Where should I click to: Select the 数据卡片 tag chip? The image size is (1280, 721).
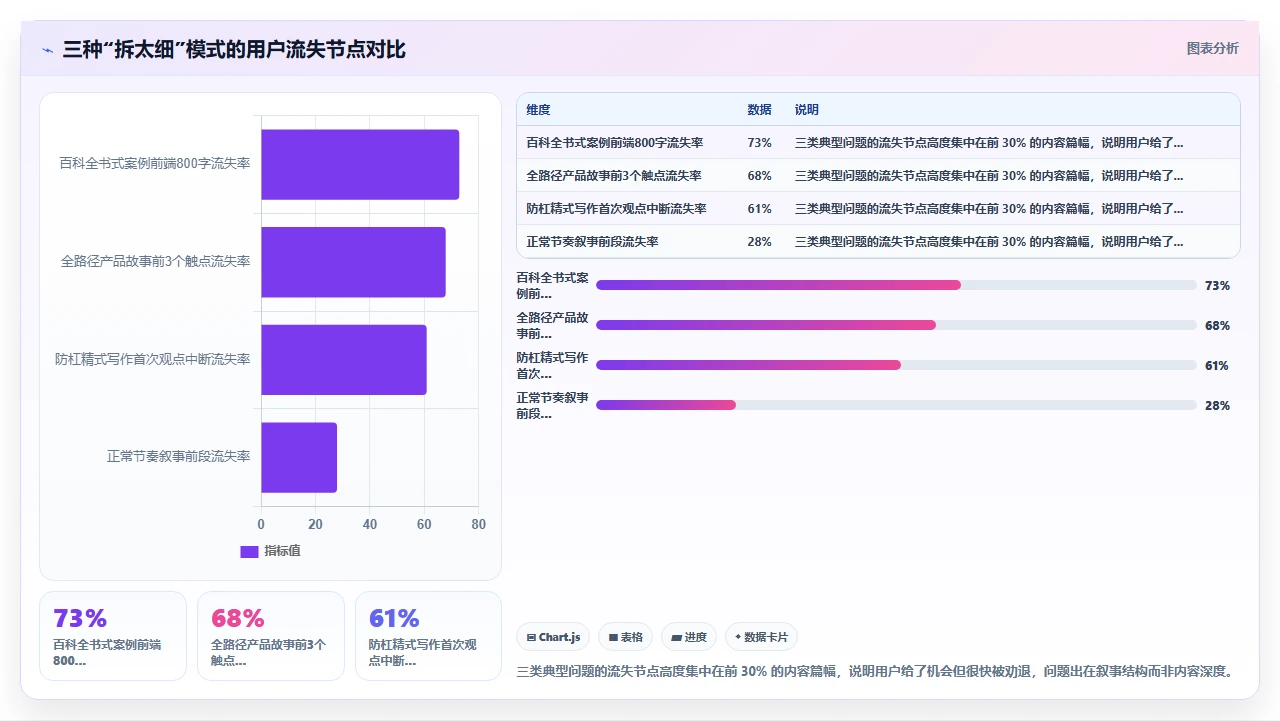point(761,637)
